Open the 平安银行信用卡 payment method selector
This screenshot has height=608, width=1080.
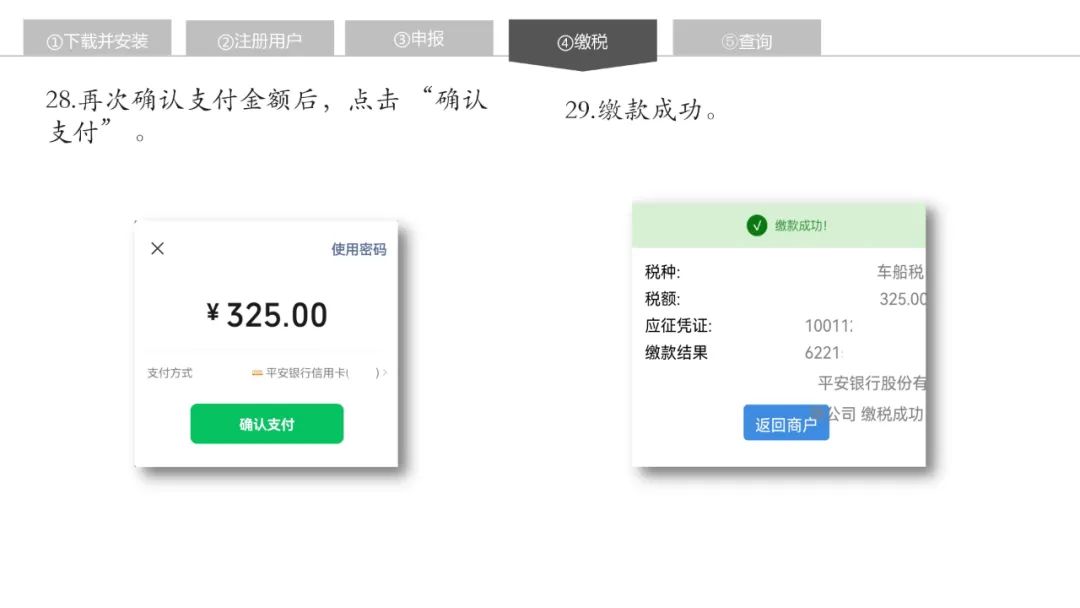[x=319, y=373]
